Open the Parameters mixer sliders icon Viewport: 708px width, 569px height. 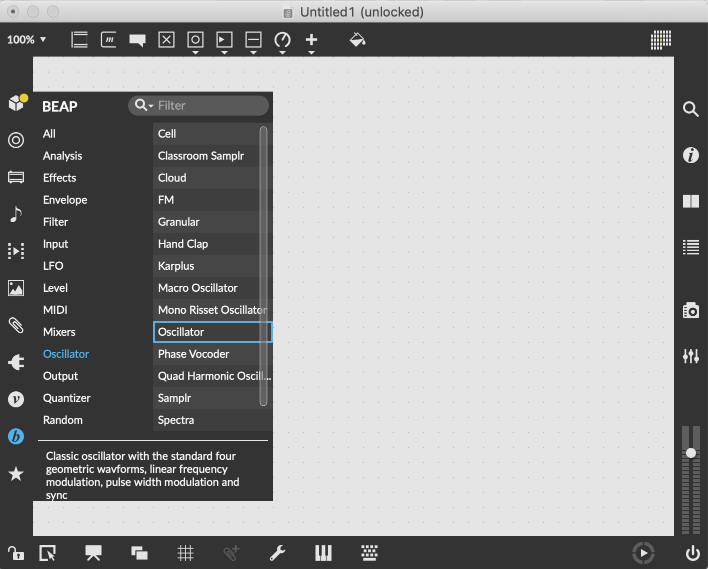pos(691,356)
